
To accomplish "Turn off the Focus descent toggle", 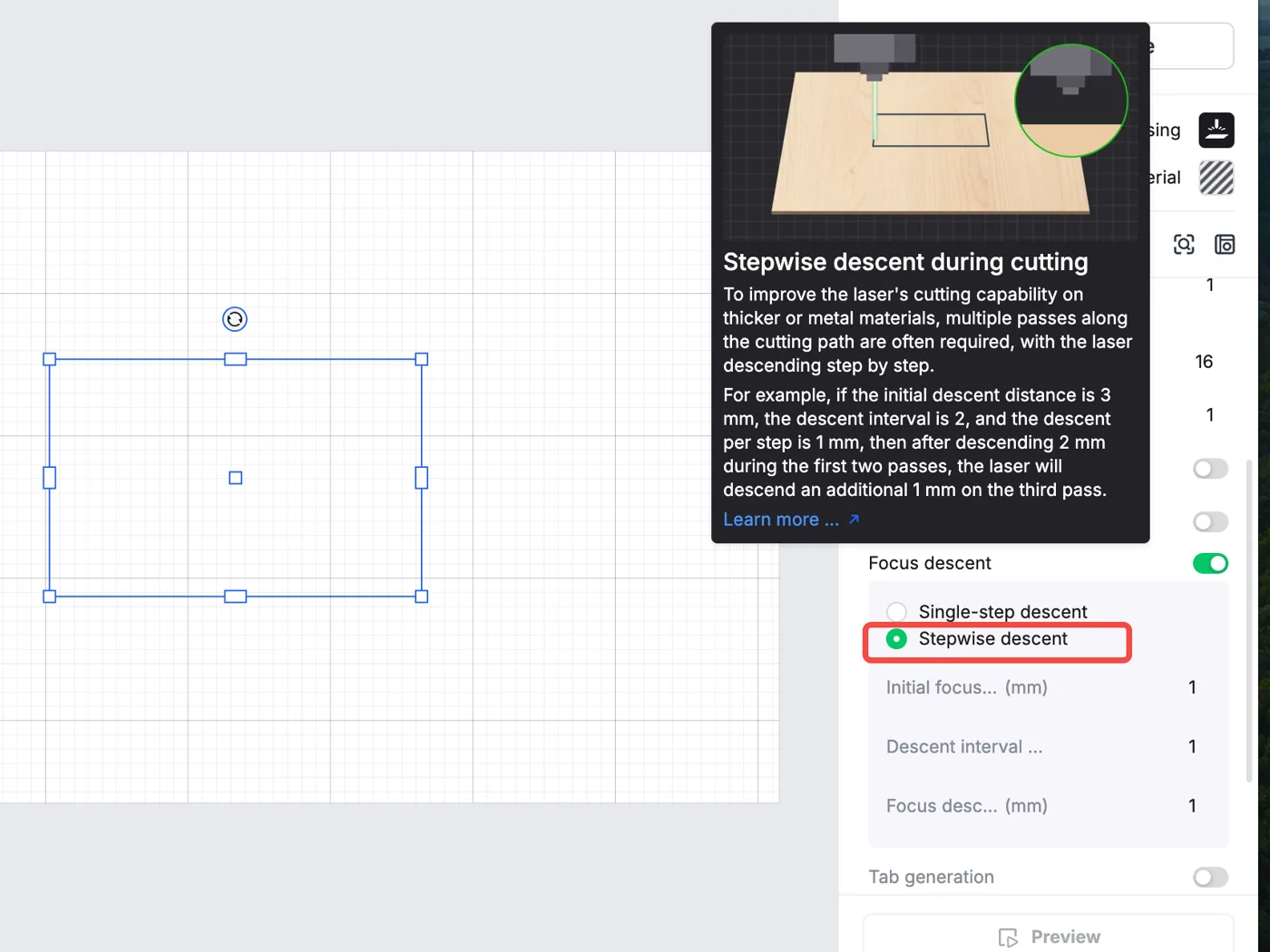I will coord(1210,564).
